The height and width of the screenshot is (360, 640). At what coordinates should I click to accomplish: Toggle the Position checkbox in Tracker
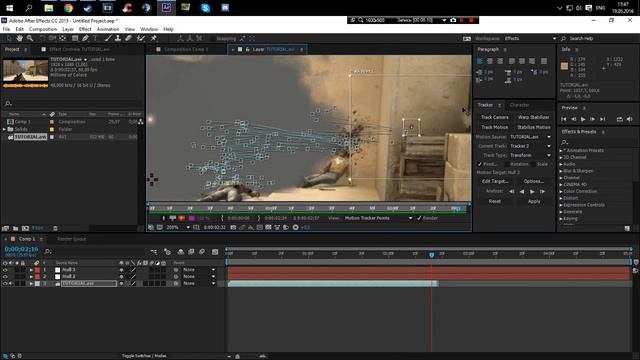[x=480, y=164]
